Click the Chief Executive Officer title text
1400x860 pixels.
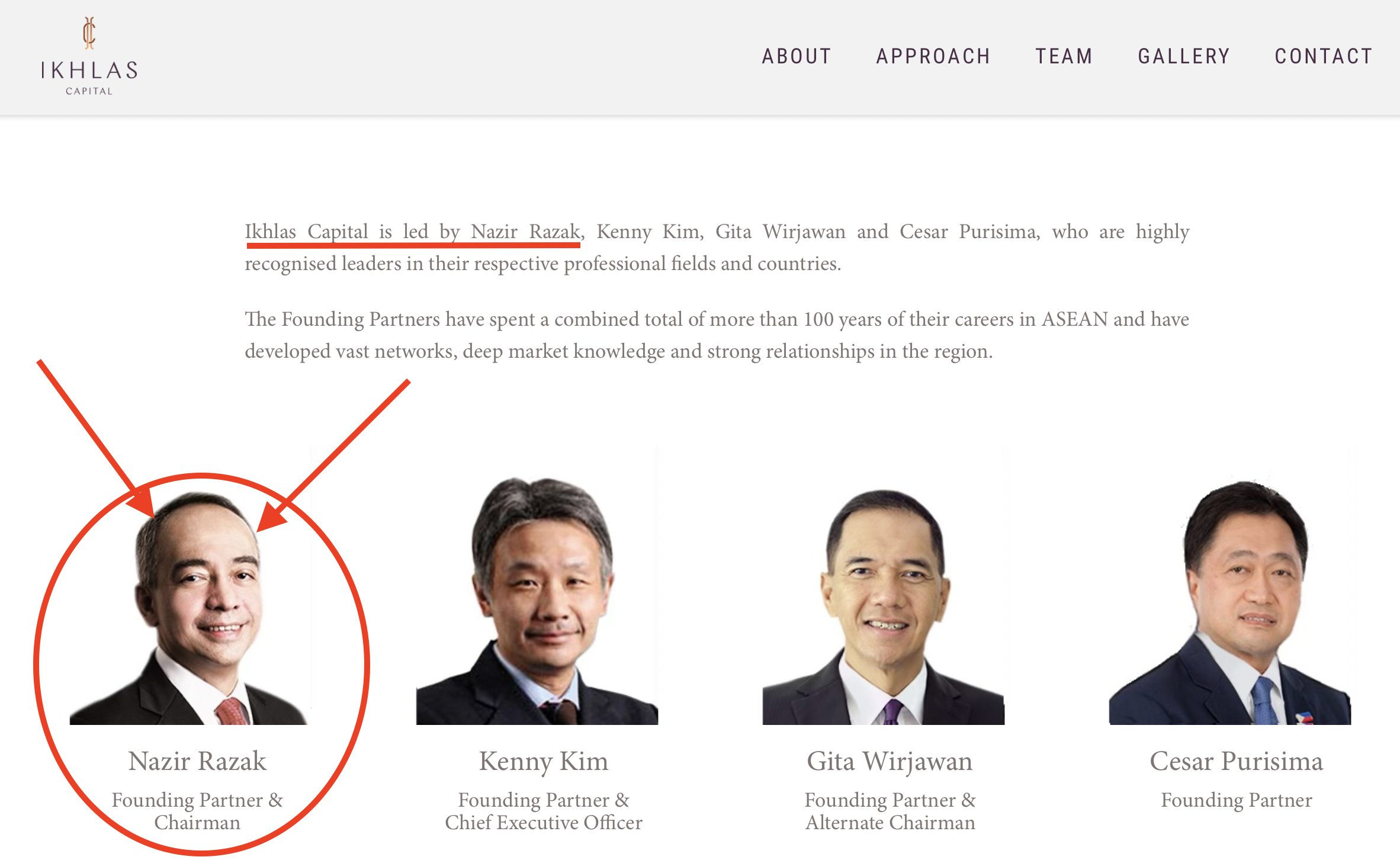(x=544, y=823)
